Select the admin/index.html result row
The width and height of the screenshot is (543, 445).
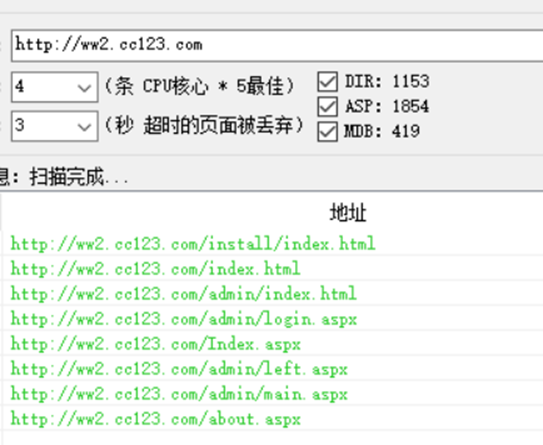click(273, 293)
